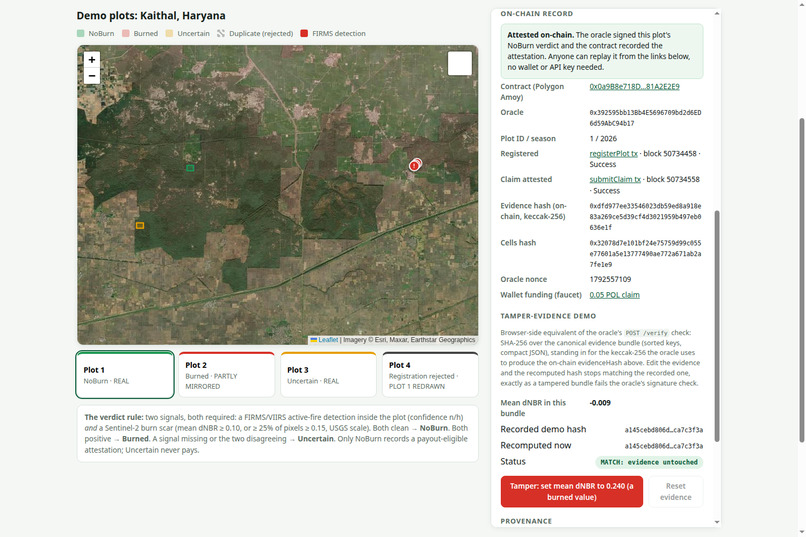806x537 pixels.
Task: Click Tamper: set mean dNBR to 0.240
Action: tap(572, 492)
